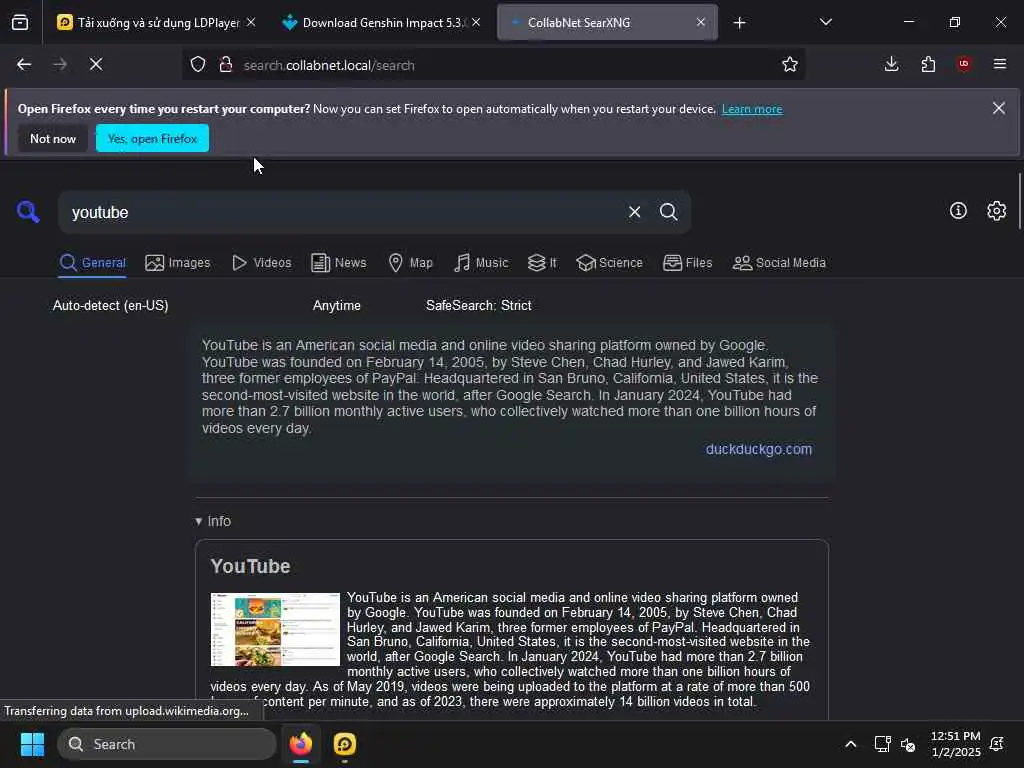This screenshot has height=768, width=1024.
Task: Select the Files search category
Action: click(687, 263)
